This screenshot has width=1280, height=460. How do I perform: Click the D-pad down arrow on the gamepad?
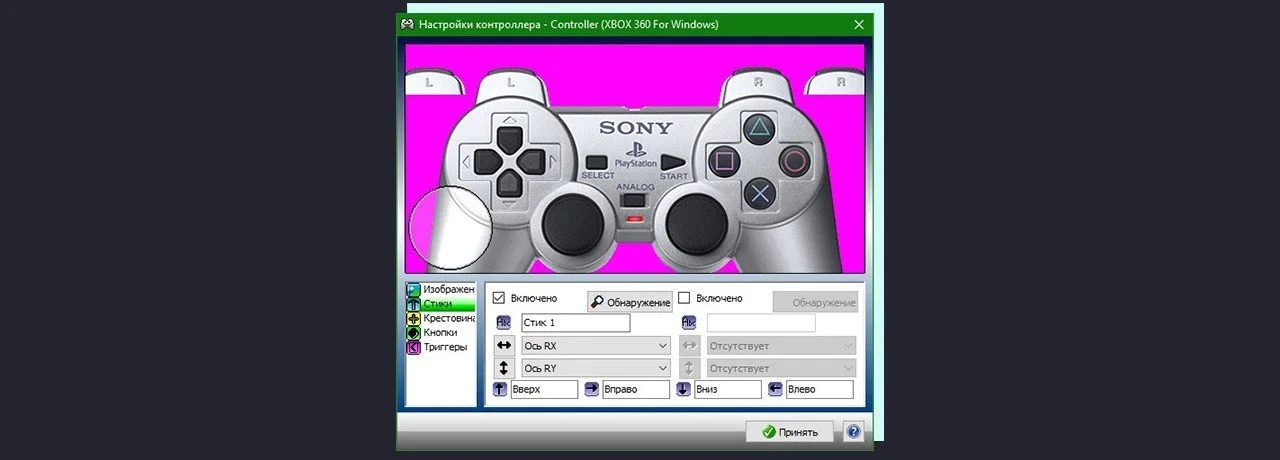(x=510, y=182)
